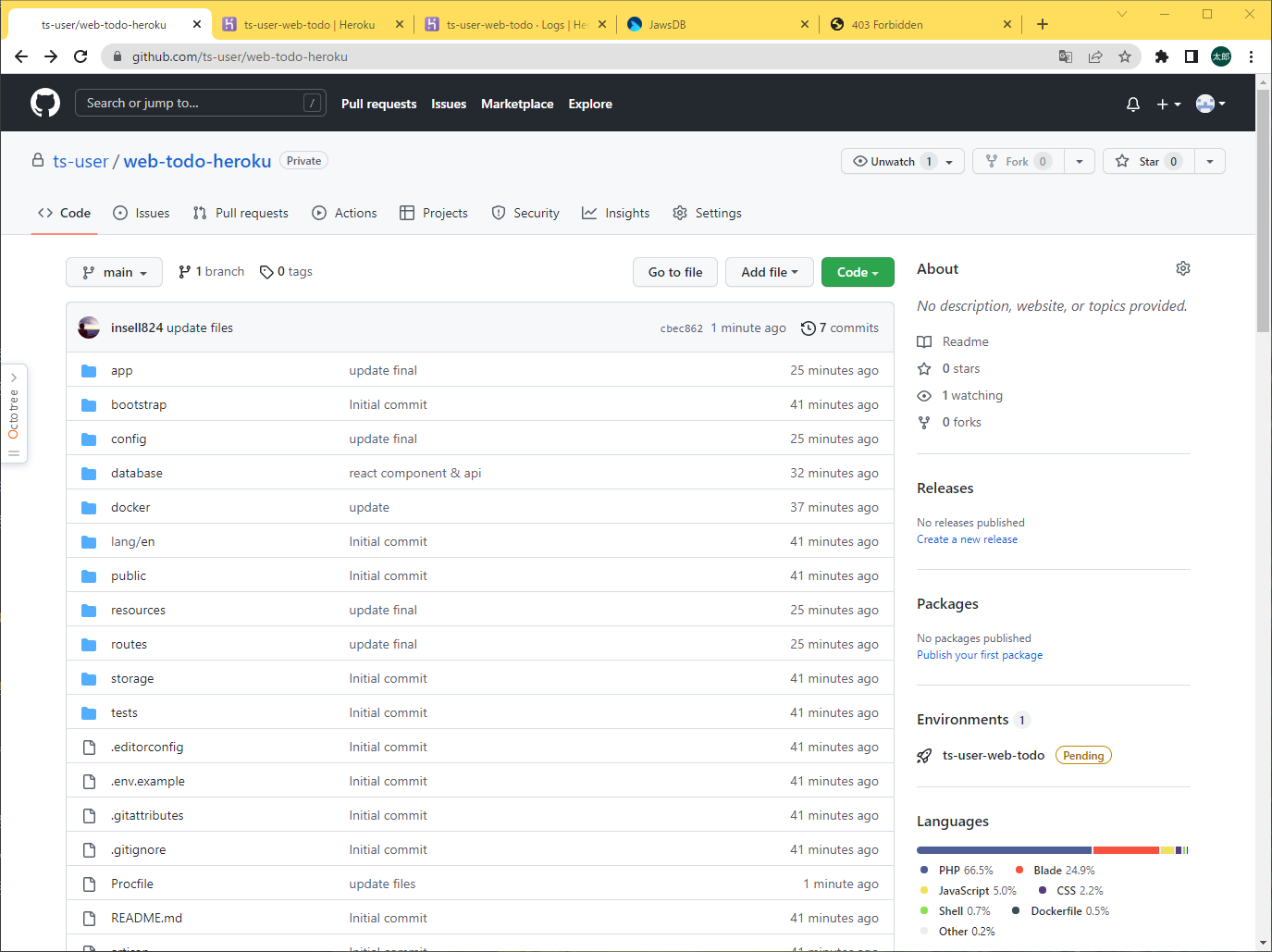Open a new browser tab
The width and height of the screenshot is (1272, 952).
1043,24
